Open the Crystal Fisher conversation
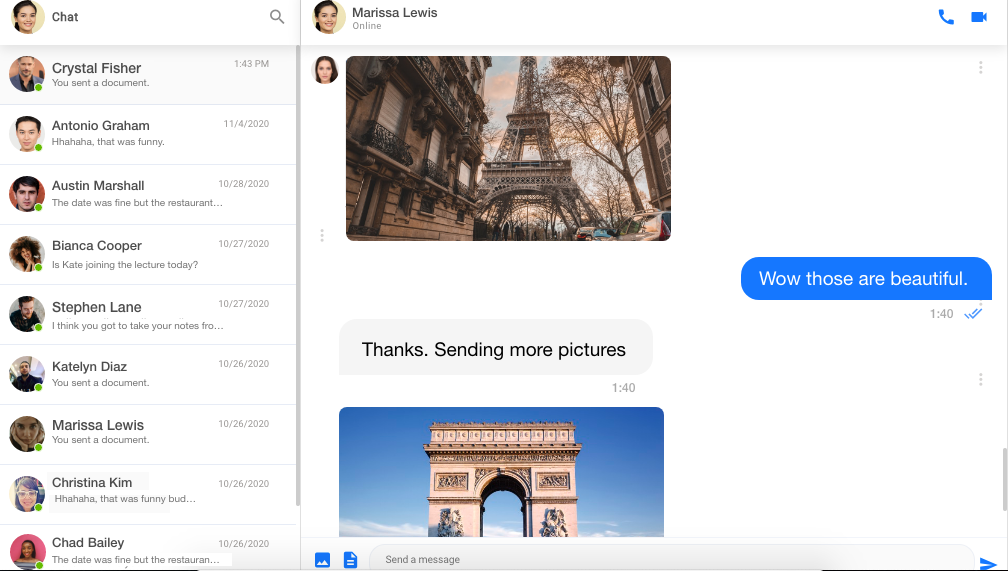The image size is (1008, 571). [x=148, y=75]
